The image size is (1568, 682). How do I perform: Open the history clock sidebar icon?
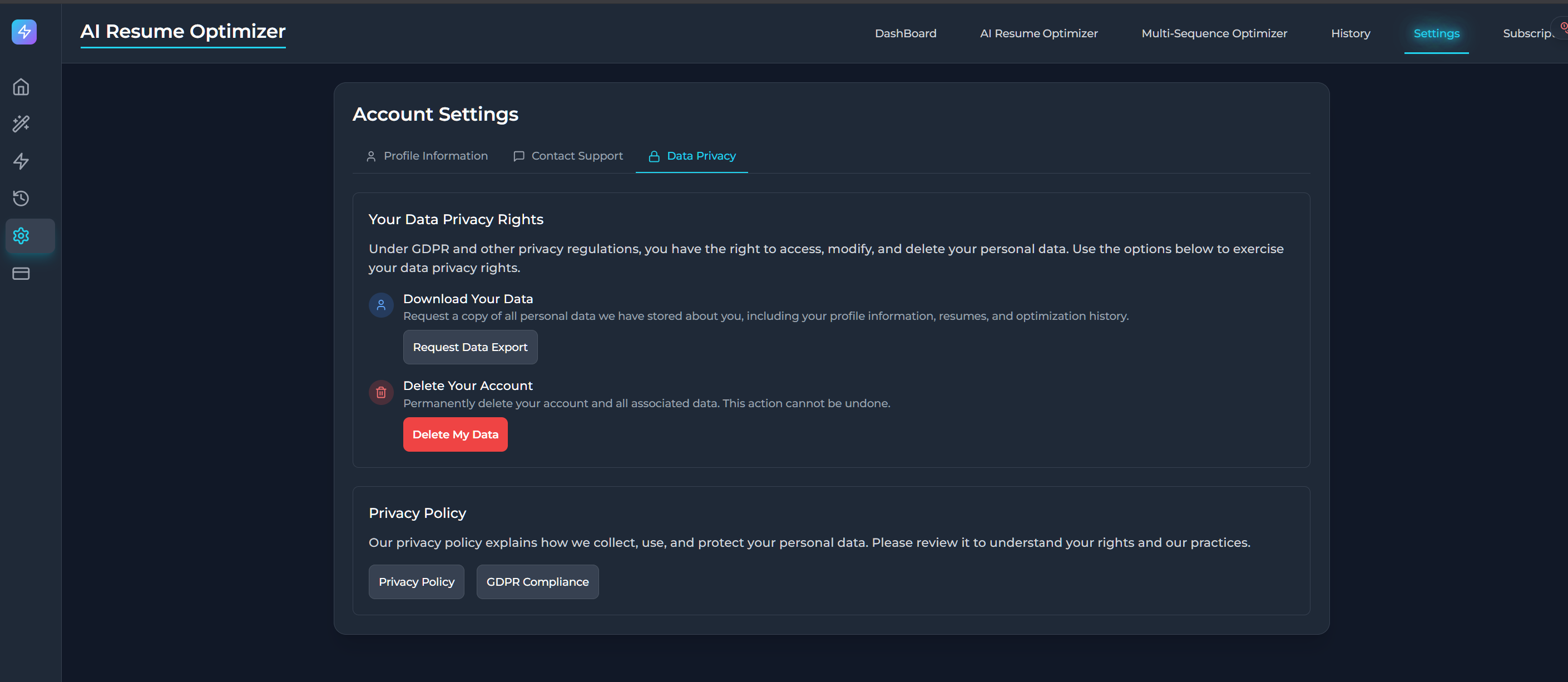tap(21, 199)
